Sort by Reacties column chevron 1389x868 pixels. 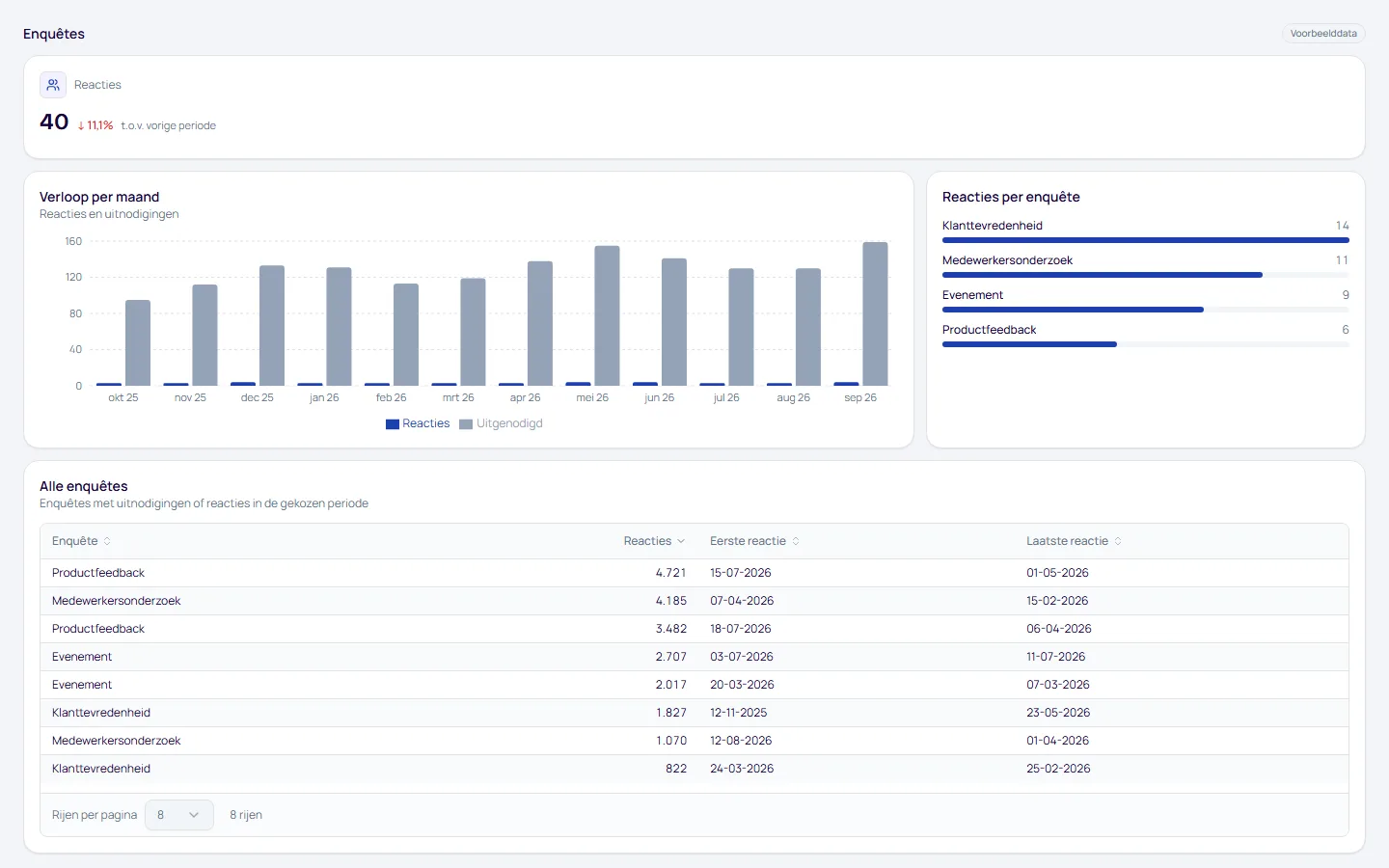point(681,541)
